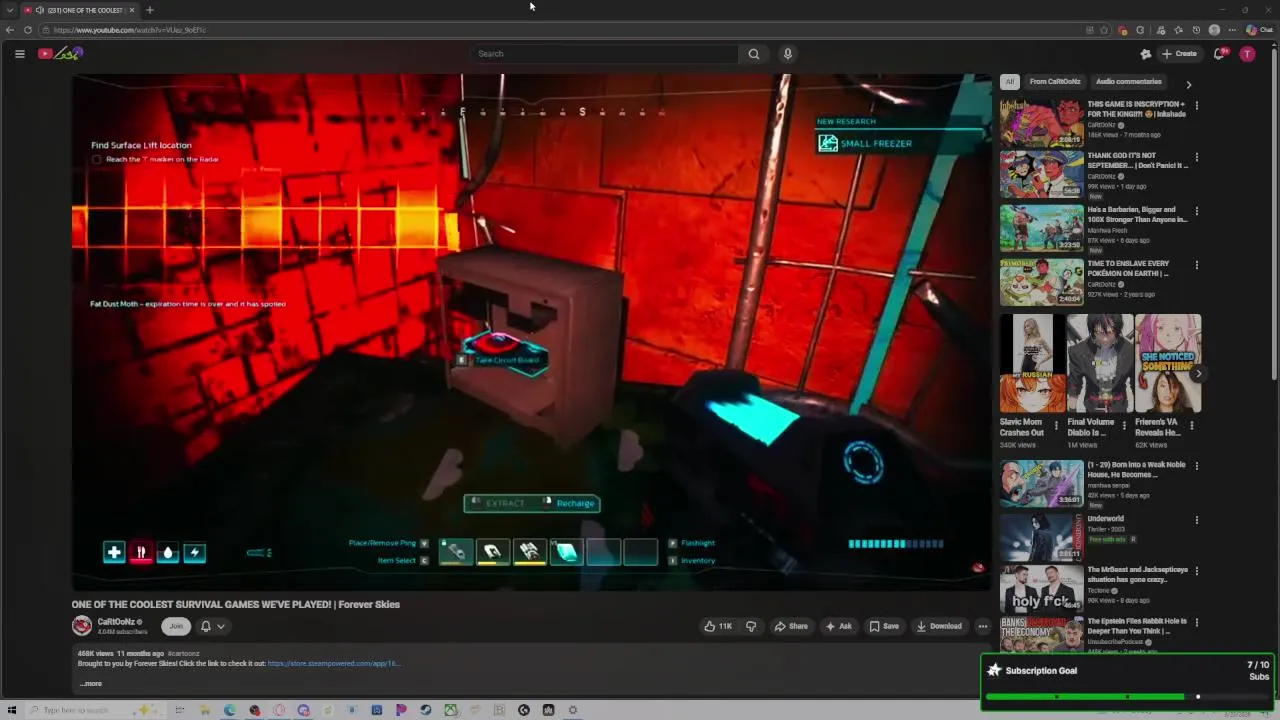
Task: Open the settings gear on the taskbar
Action: point(573,710)
